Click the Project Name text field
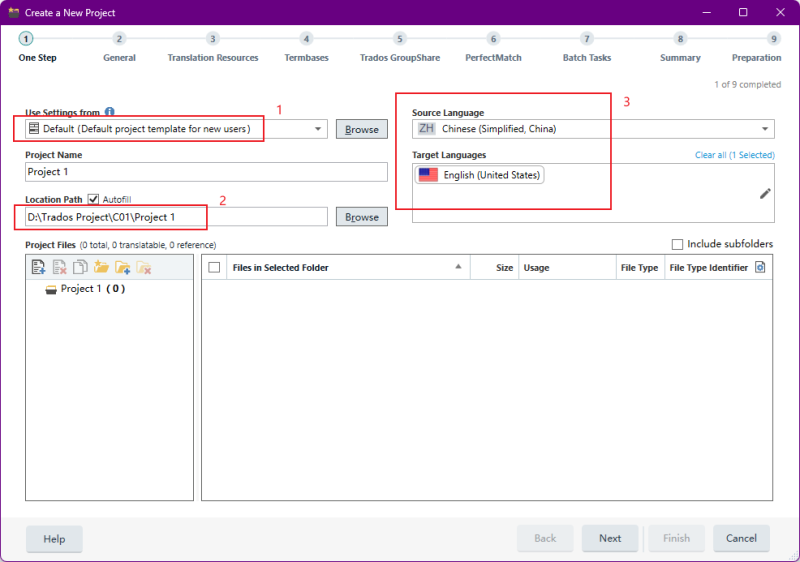This screenshot has height=562, width=800. [x=206, y=172]
